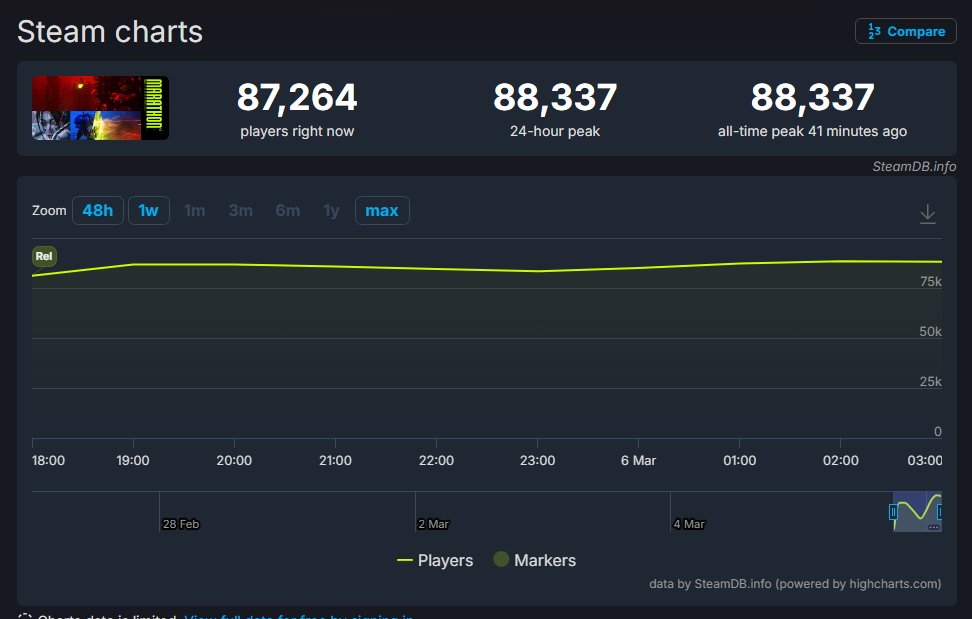Click the navigator selected range window
Image resolution: width=972 pixels, height=619 pixels.
tap(917, 512)
